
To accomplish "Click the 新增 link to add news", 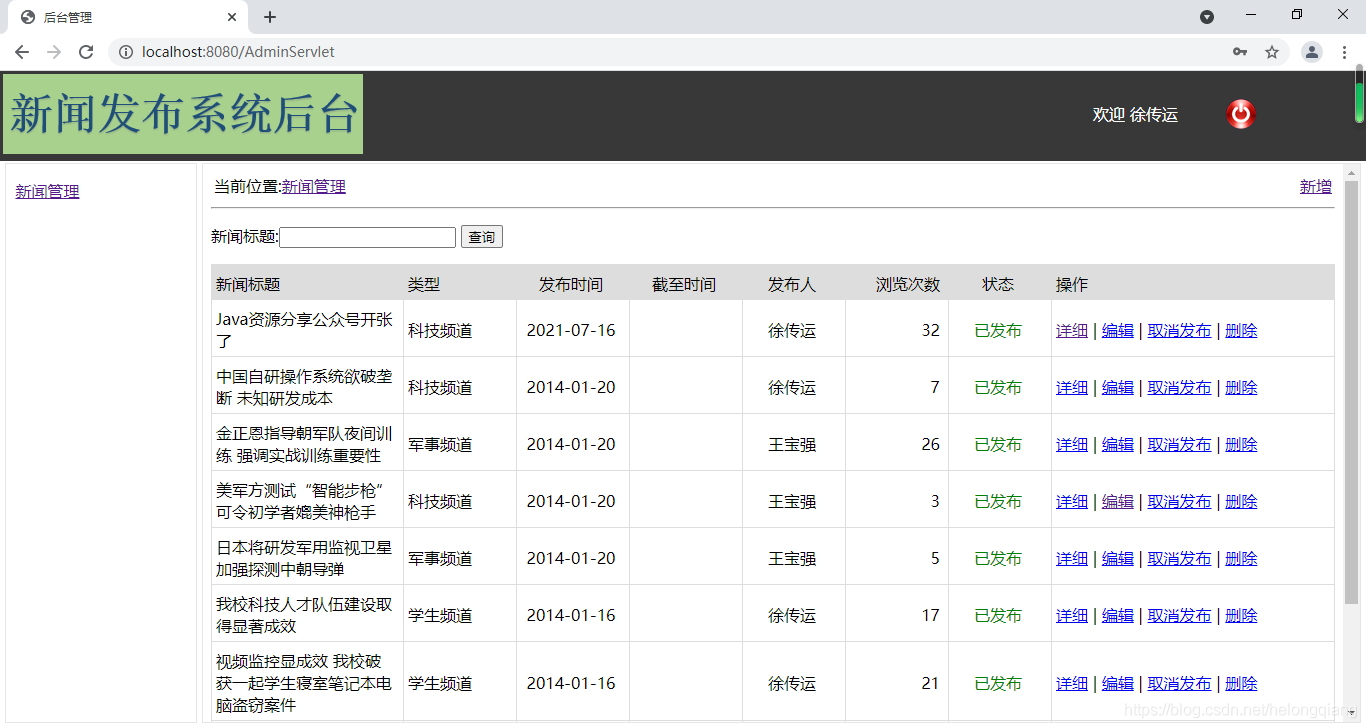I will tap(1315, 186).
